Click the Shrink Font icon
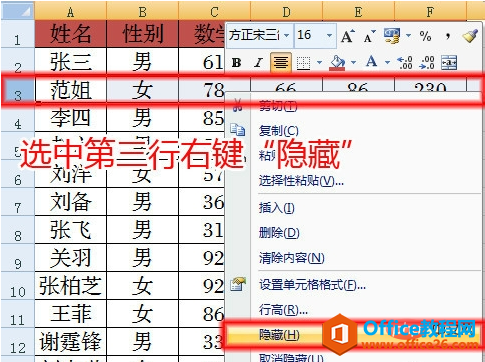Screen dimensions: 485x362 (x=370, y=36)
